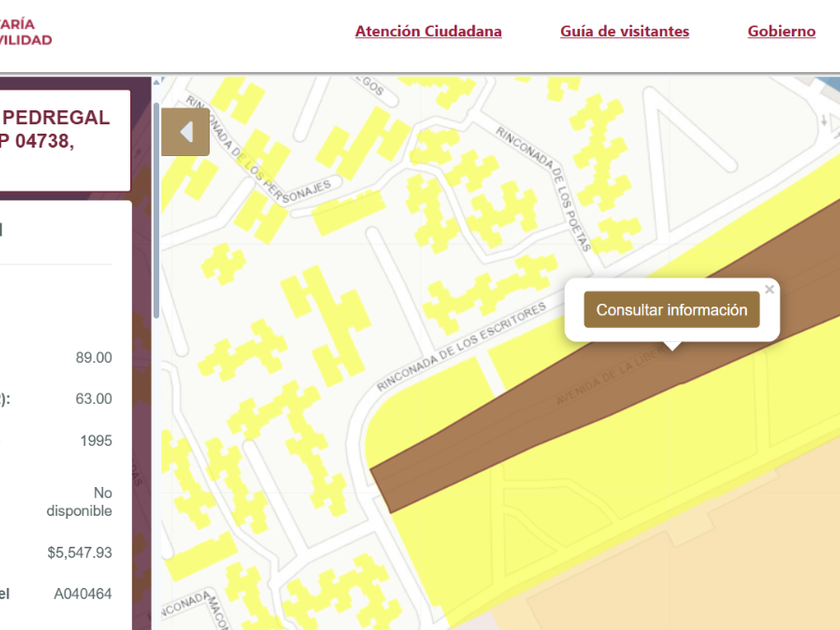Screen dimensions: 840x630
Task: Click the Rinconada de los Escritores street label
Action: point(461,347)
